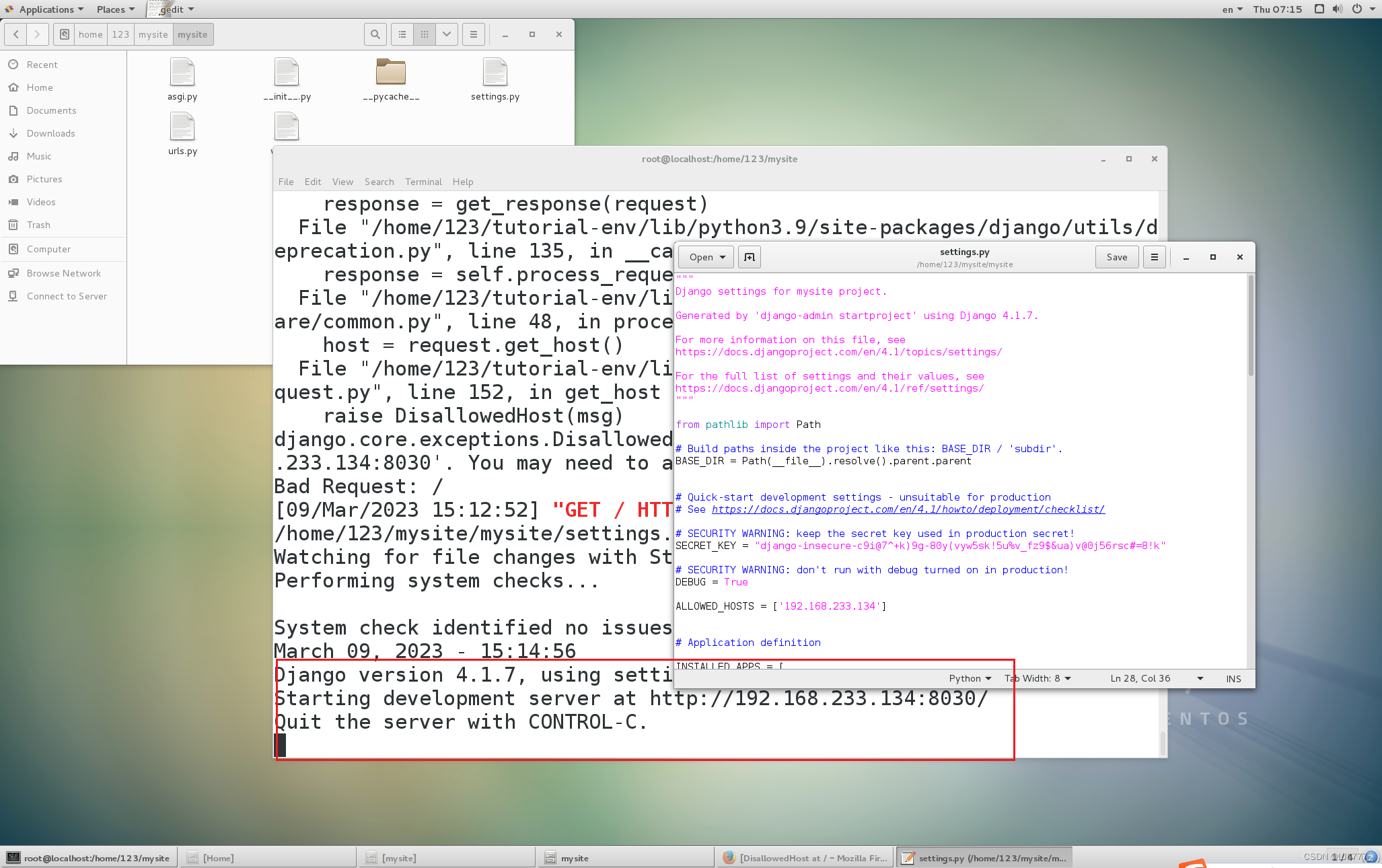Expand the file manager view options arrow

[x=447, y=34]
